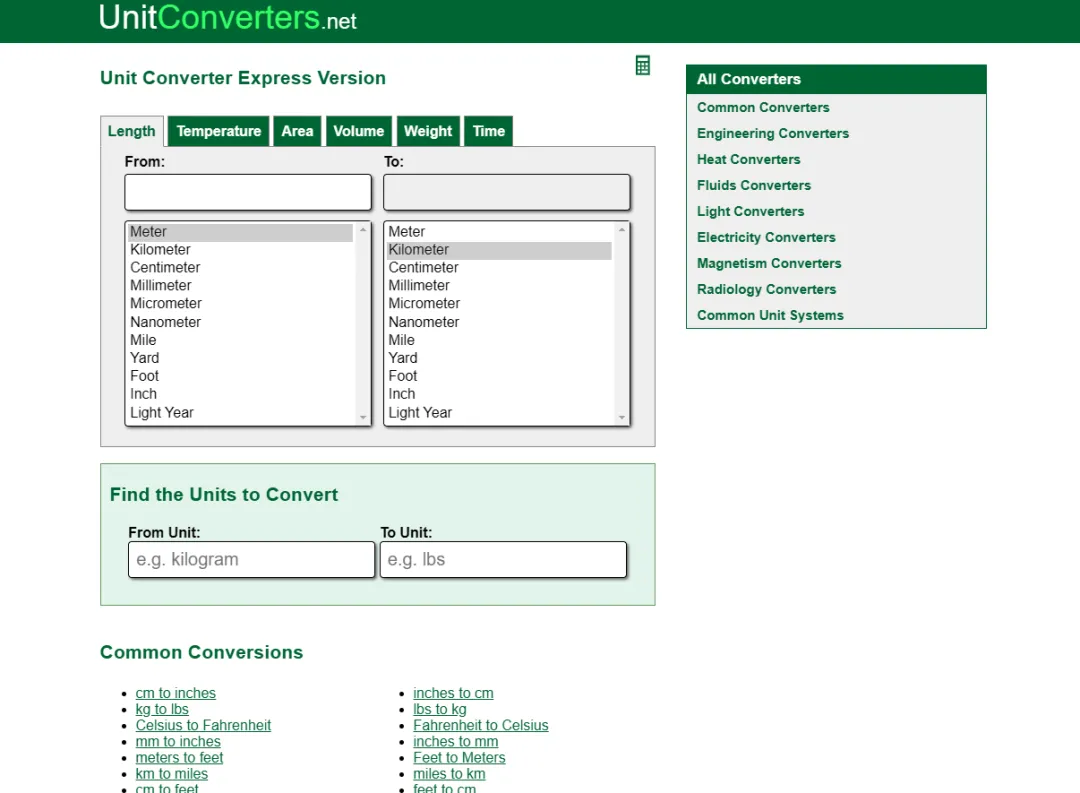Image resolution: width=1080 pixels, height=793 pixels.
Task: Open Engineering Converters link
Action: [772, 134]
